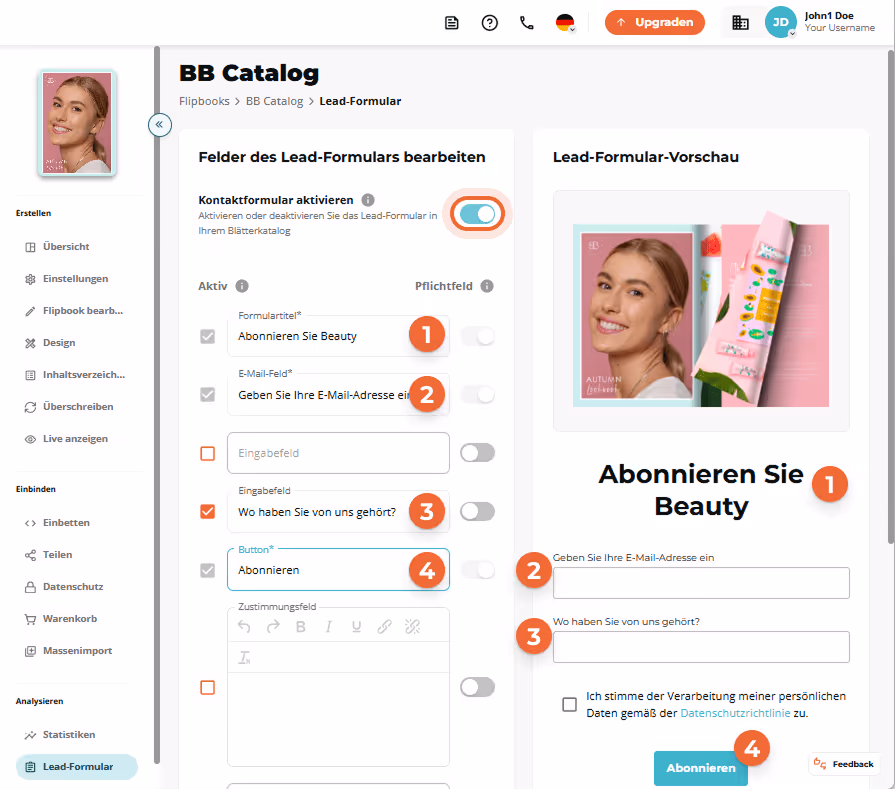Click the orange Upgraden button

click(x=655, y=22)
